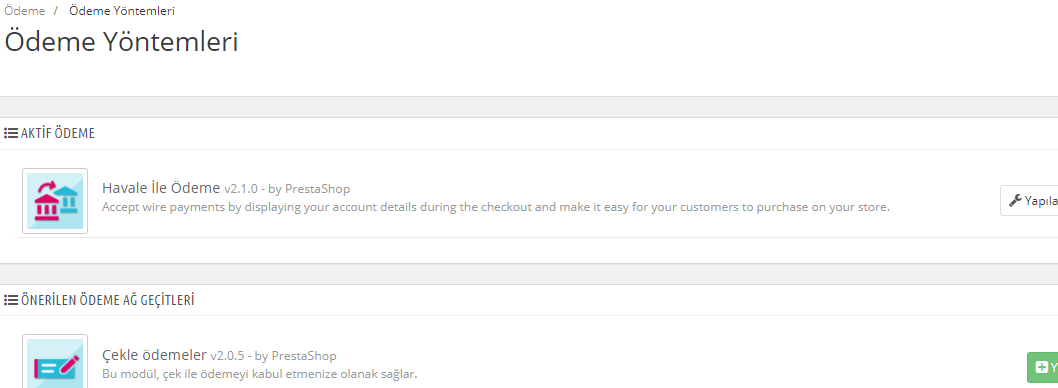Click the Bu modül, çek ile ödemeyi description
This screenshot has width=1058, height=388.
click(260, 373)
